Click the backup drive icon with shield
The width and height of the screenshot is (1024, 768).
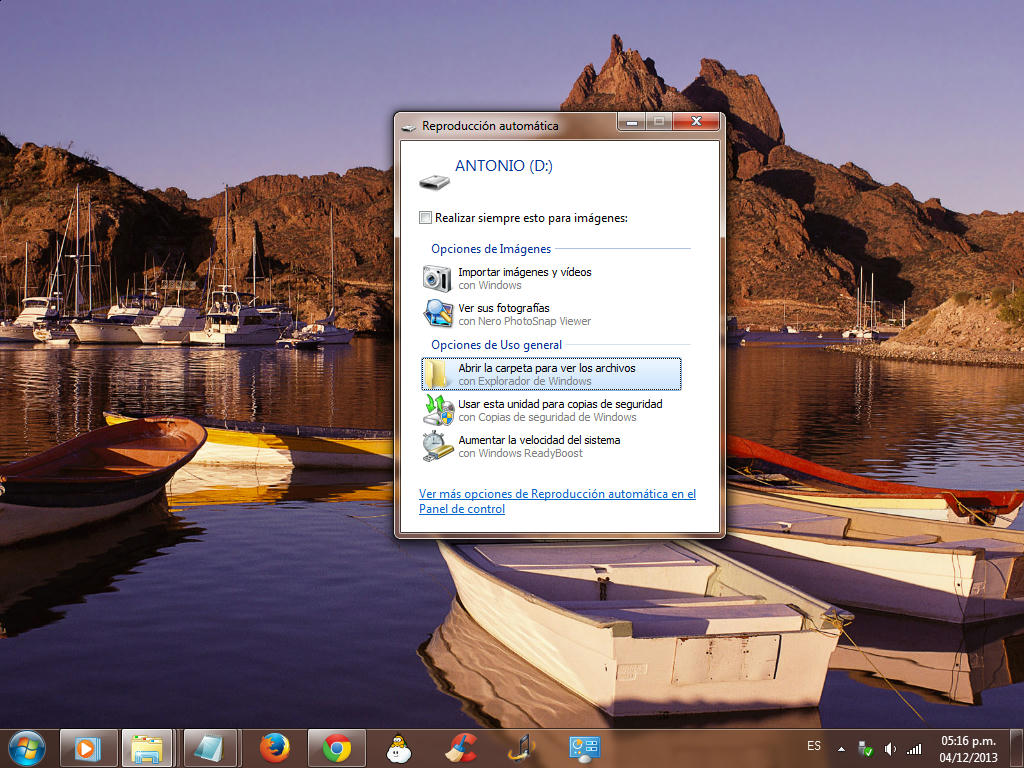coord(437,410)
